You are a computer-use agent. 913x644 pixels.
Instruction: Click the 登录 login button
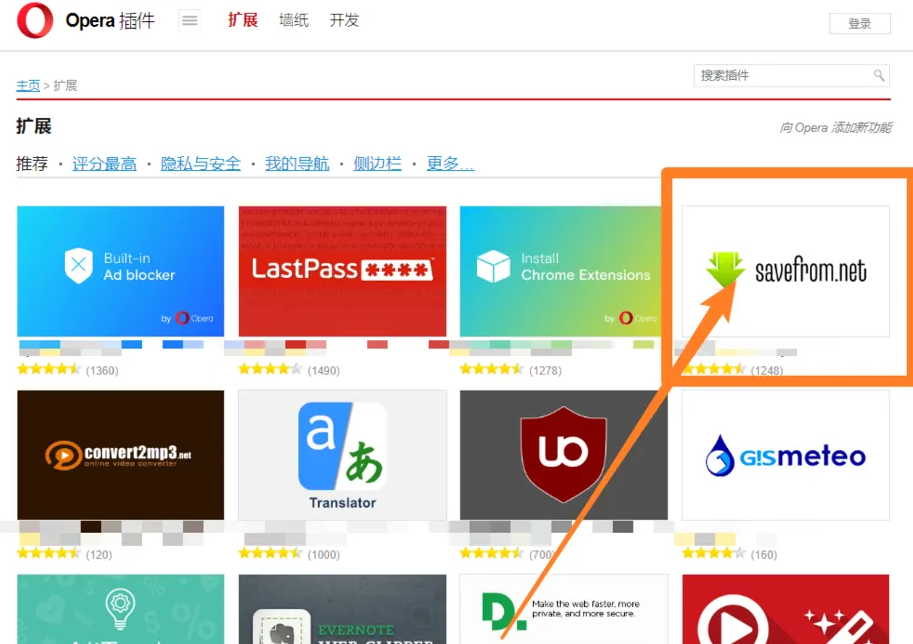tap(859, 24)
